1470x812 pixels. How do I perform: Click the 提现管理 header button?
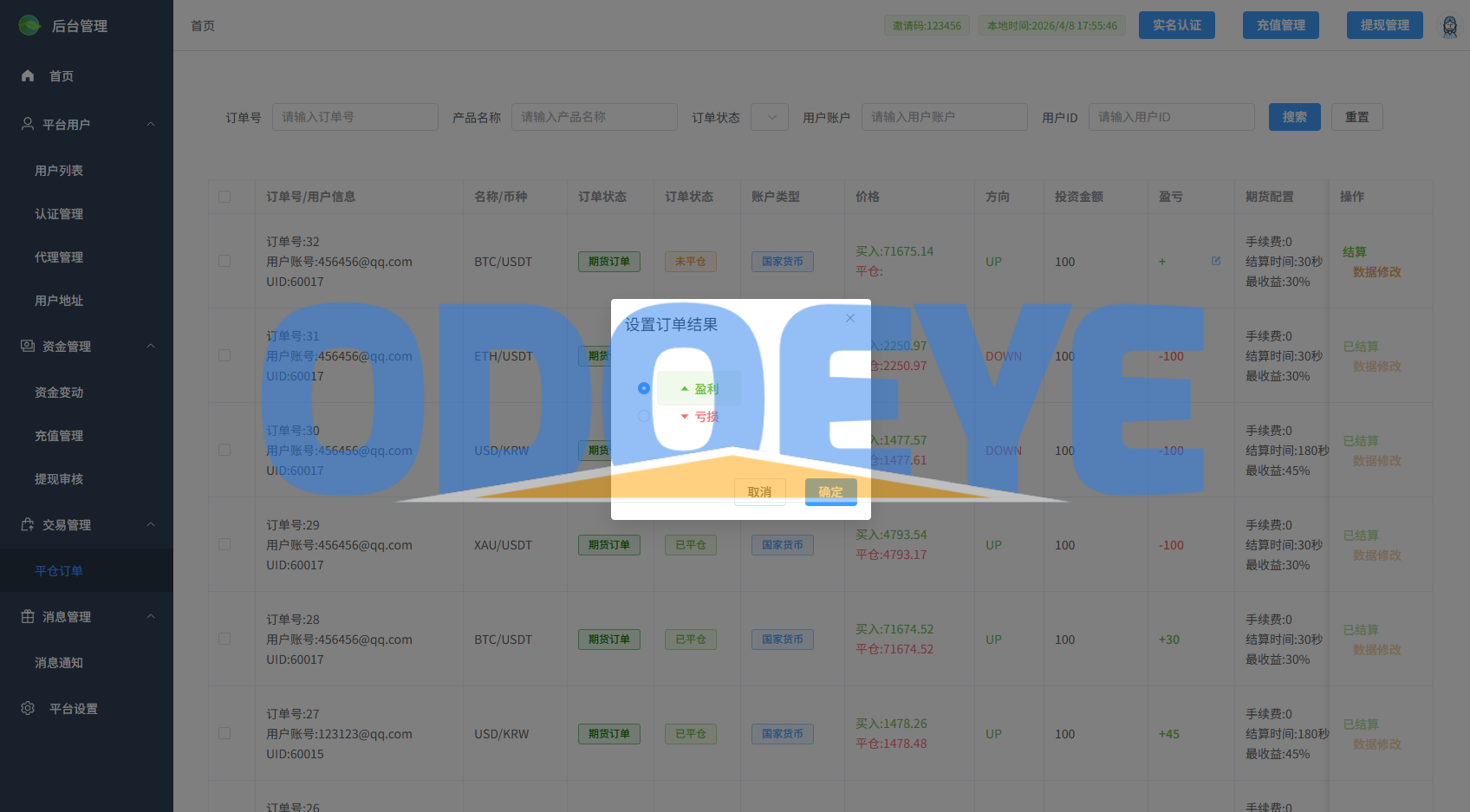1385,25
